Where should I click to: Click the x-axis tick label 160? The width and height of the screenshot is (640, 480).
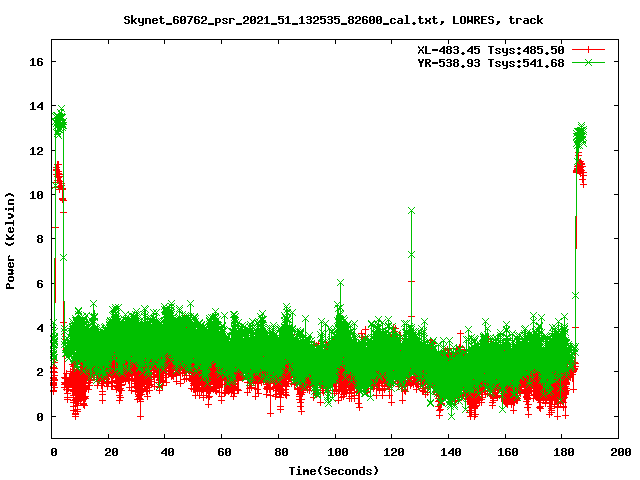click(507, 452)
